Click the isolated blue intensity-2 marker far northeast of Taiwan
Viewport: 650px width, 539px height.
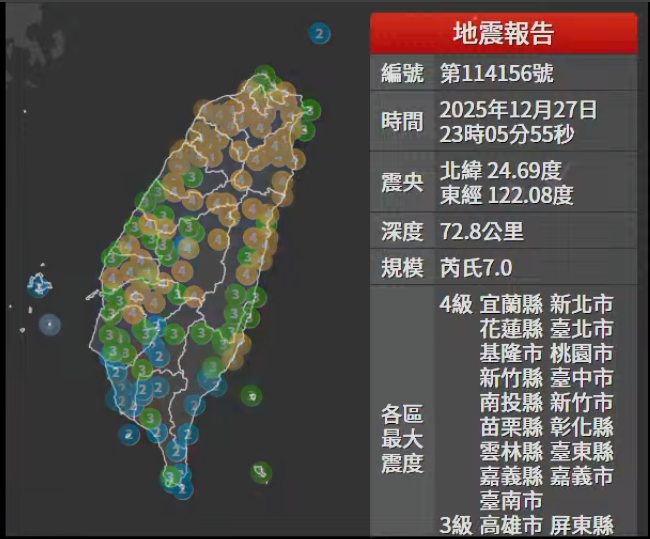click(319, 34)
